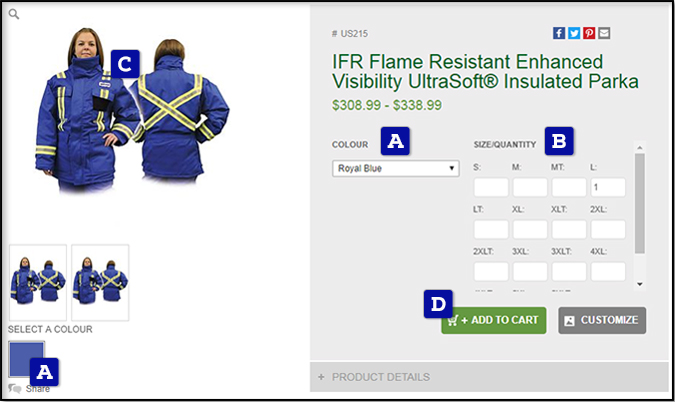The width and height of the screenshot is (675, 402).
Task: Click the size list scroll up arrow
Action: (640, 147)
